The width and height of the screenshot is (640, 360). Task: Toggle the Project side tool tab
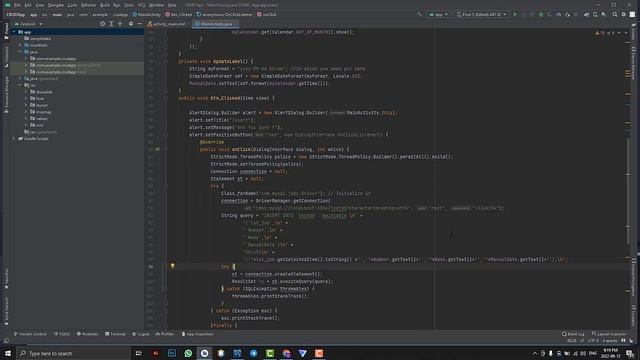pyautogui.click(x=6, y=31)
